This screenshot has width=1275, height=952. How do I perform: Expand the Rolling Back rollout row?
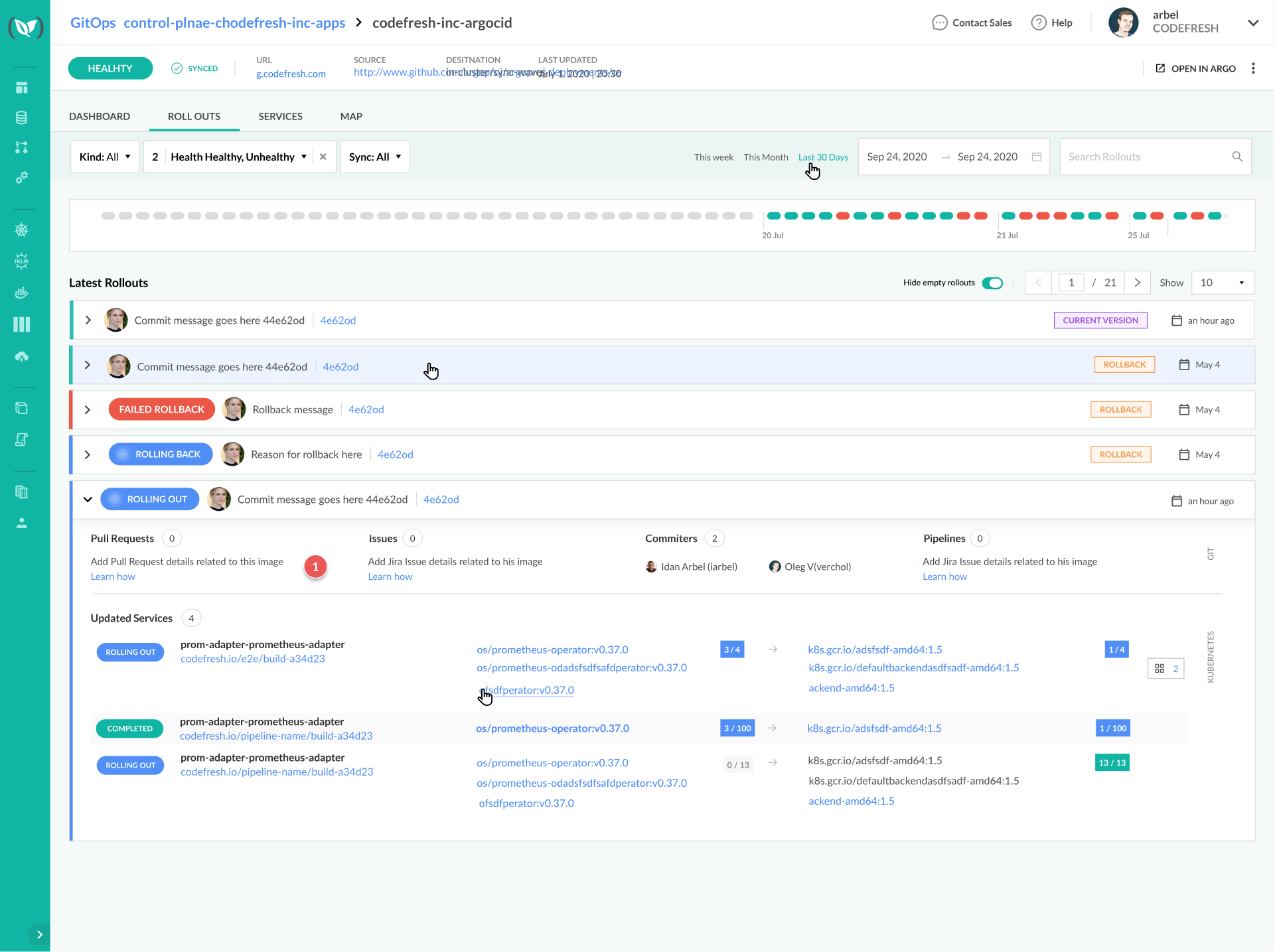point(88,454)
